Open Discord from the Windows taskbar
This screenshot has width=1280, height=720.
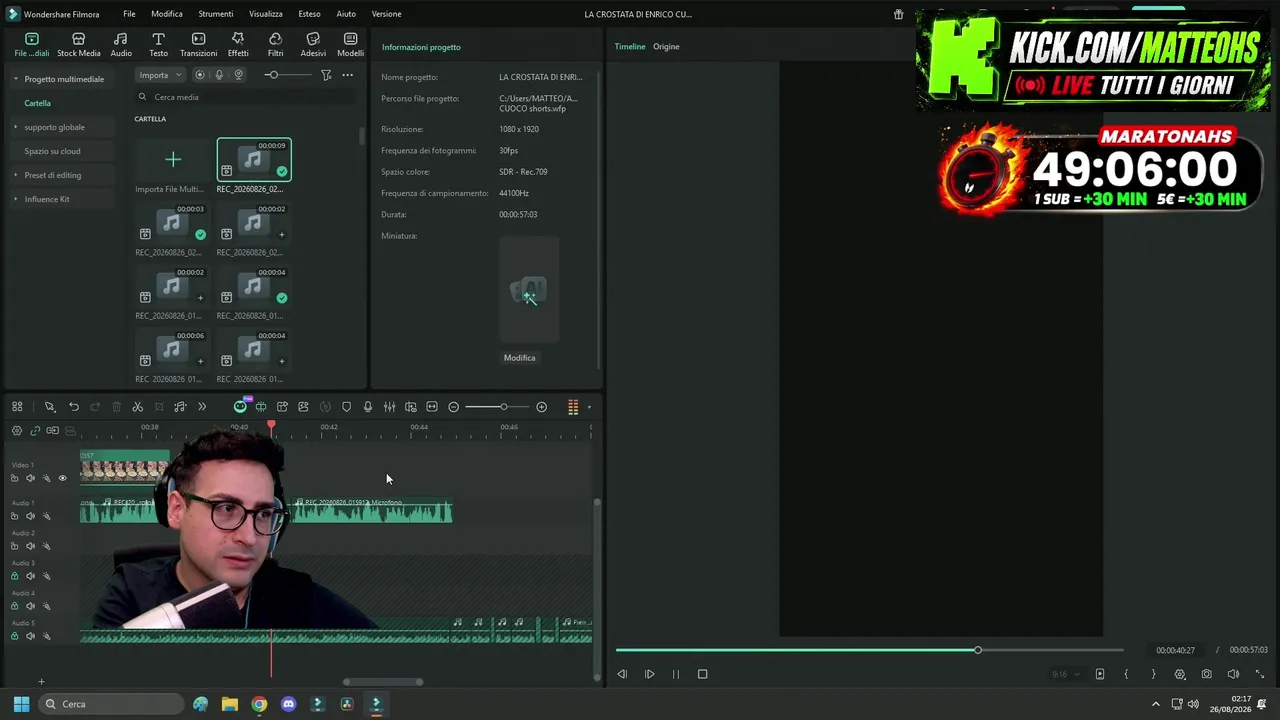tap(289, 704)
